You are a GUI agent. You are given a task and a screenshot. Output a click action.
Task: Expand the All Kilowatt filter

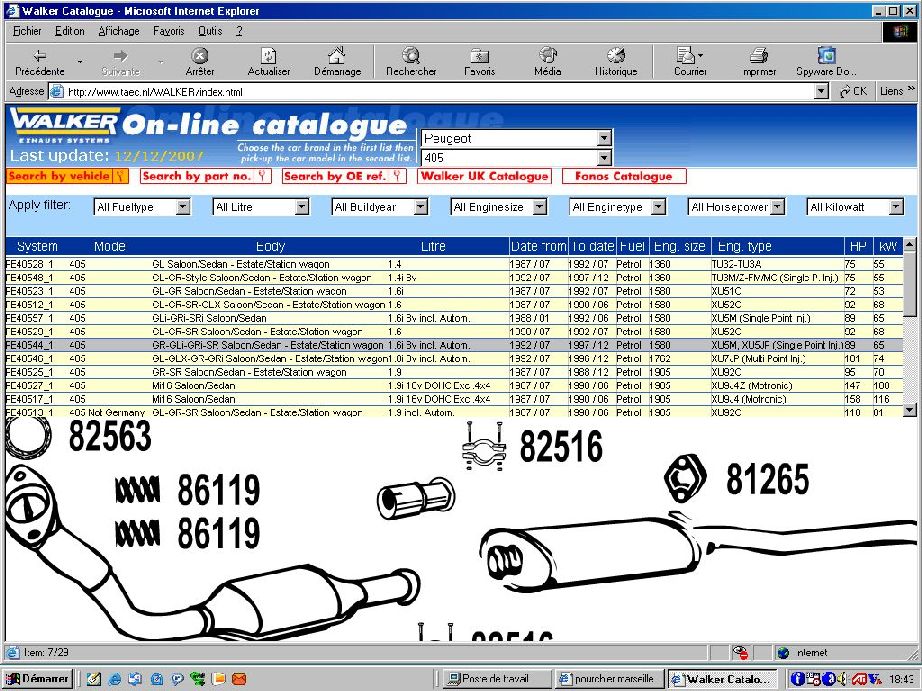pyautogui.click(x=855, y=207)
